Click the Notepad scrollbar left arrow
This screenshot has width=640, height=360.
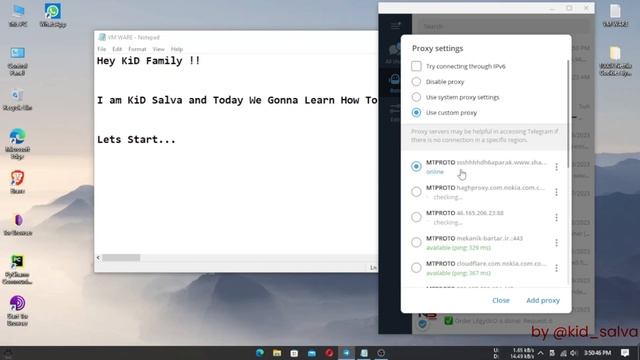[98, 258]
